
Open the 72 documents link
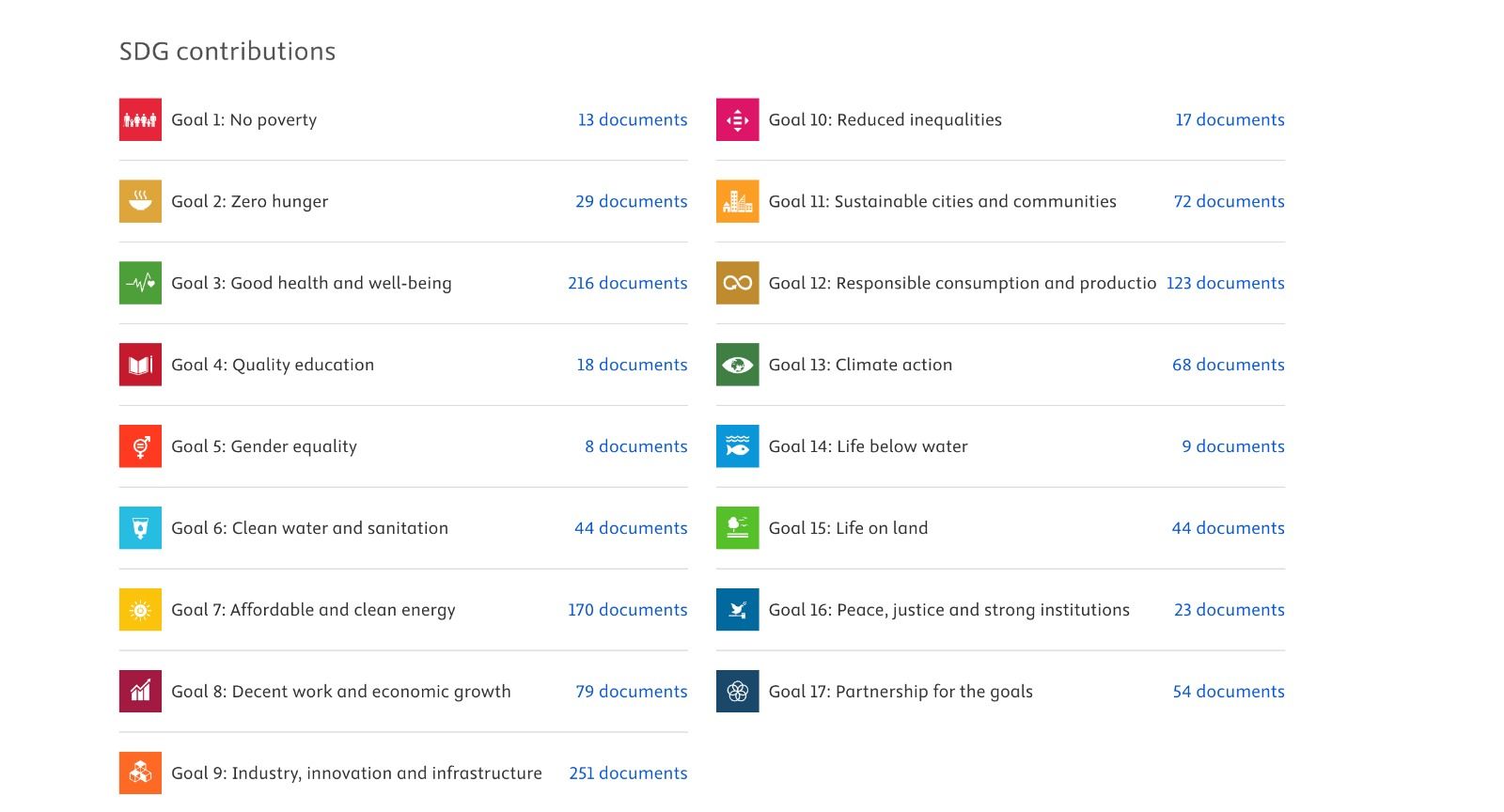(1229, 201)
